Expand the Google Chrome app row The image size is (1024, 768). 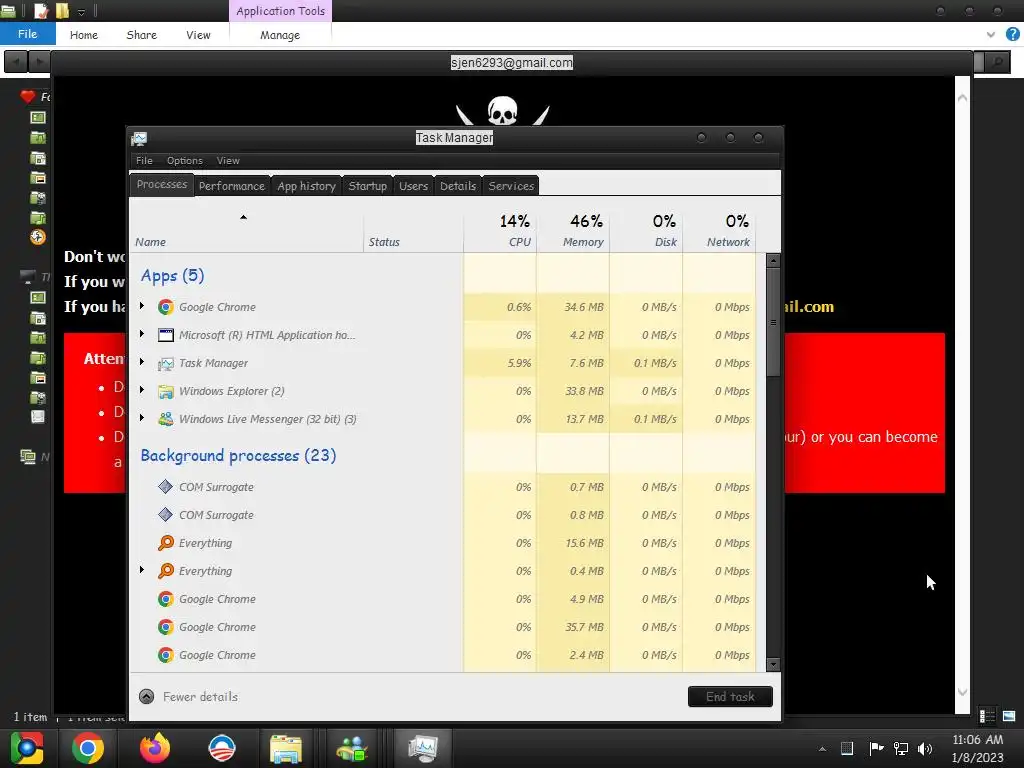click(x=142, y=306)
